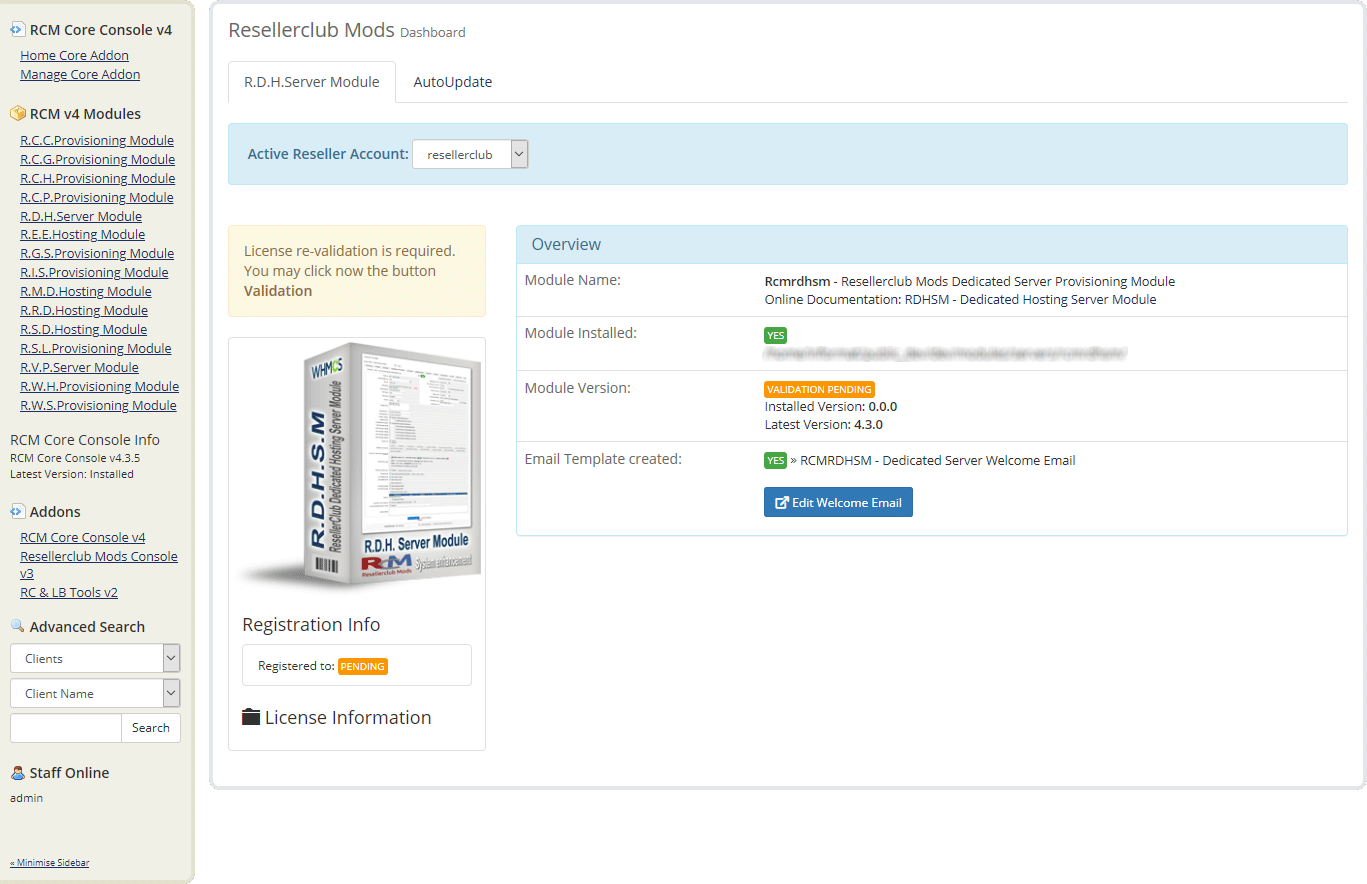Open R.C.C.Provisioning Module
This screenshot has width=1367, height=884.
(97, 141)
